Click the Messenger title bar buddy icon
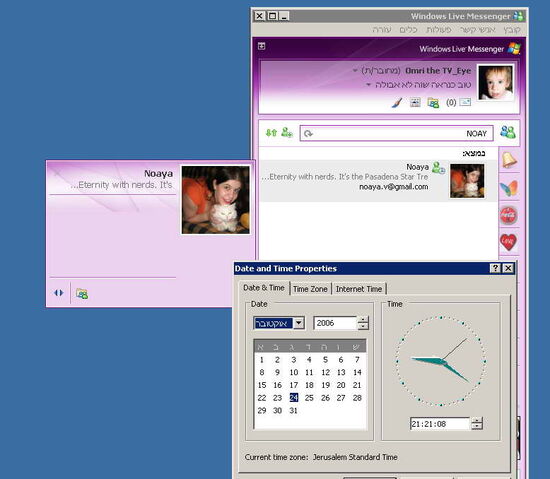Viewport: 550px width, 479px height. (x=518, y=16)
